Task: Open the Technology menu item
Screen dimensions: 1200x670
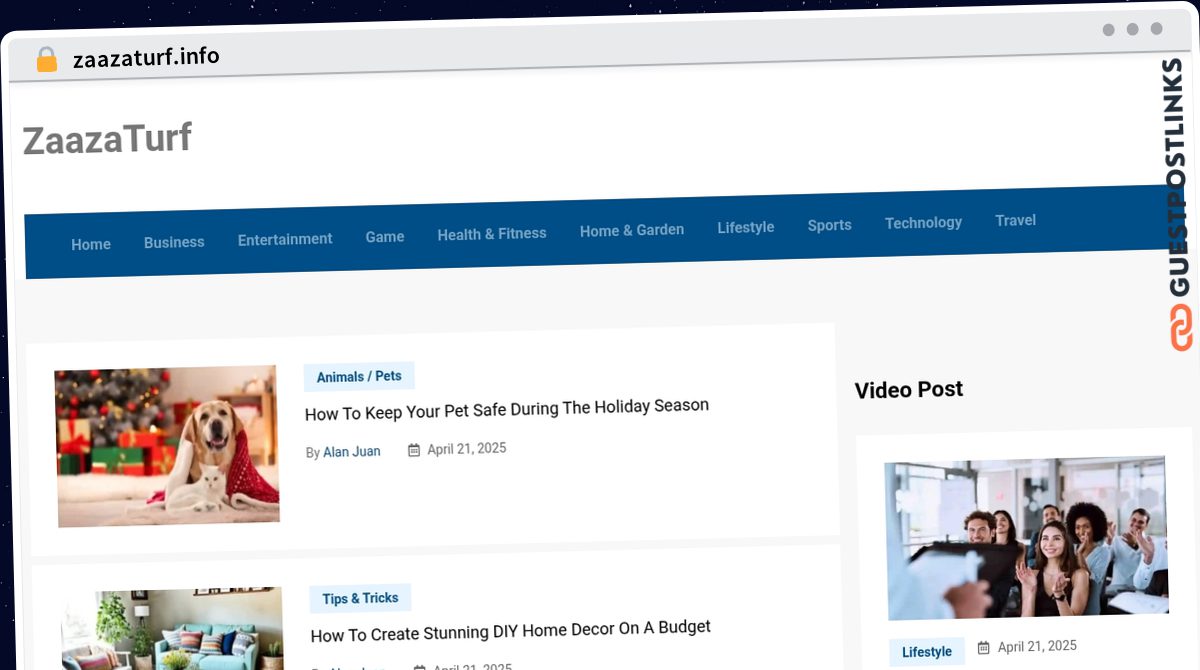Action: 923,222
